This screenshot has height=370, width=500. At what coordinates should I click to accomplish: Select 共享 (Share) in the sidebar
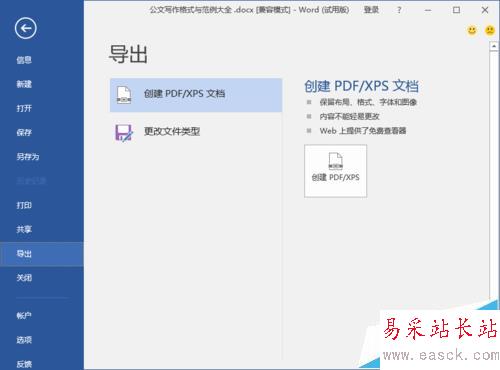24,229
